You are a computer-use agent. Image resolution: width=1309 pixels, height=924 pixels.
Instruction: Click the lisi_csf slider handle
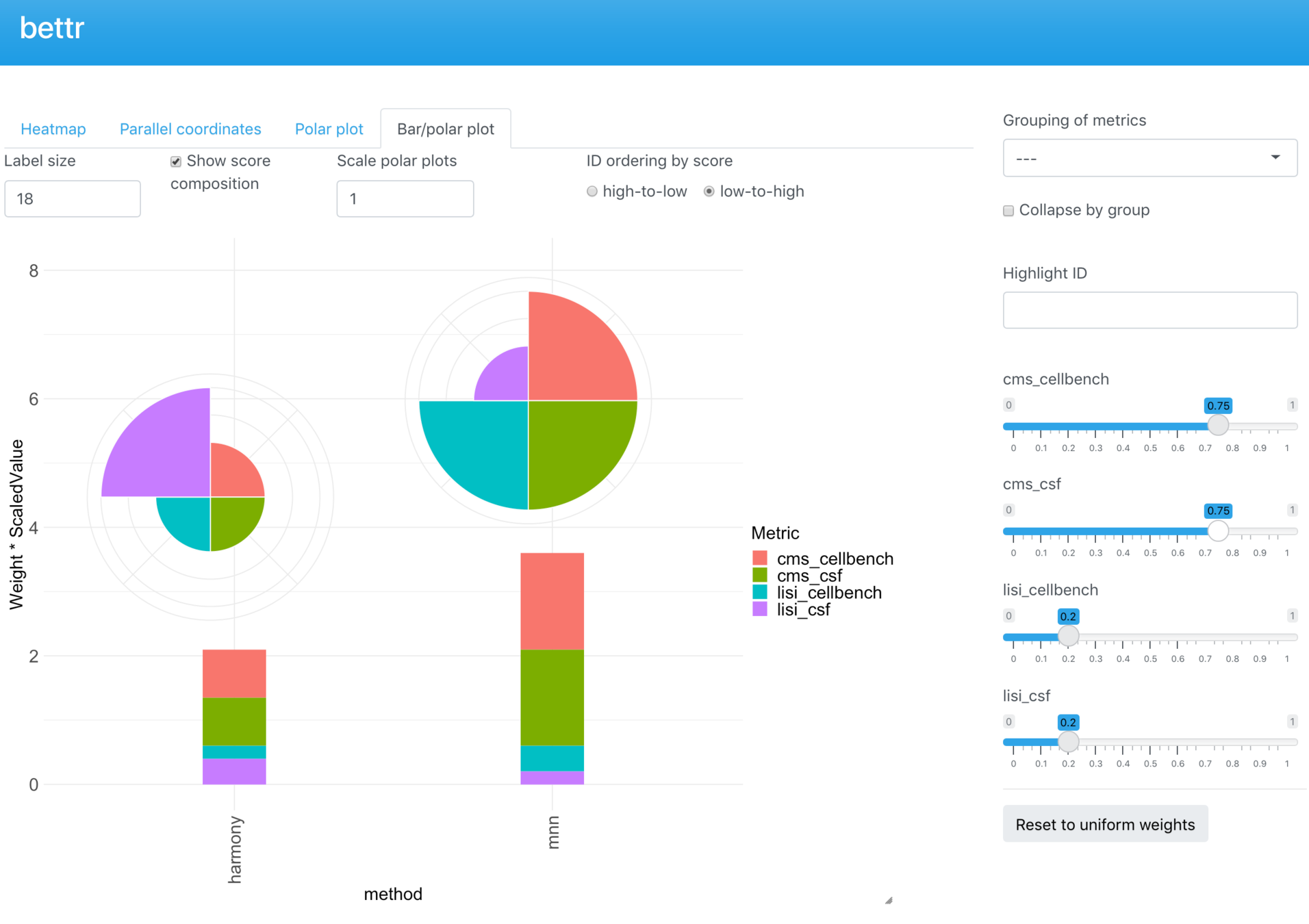coord(1068,741)
